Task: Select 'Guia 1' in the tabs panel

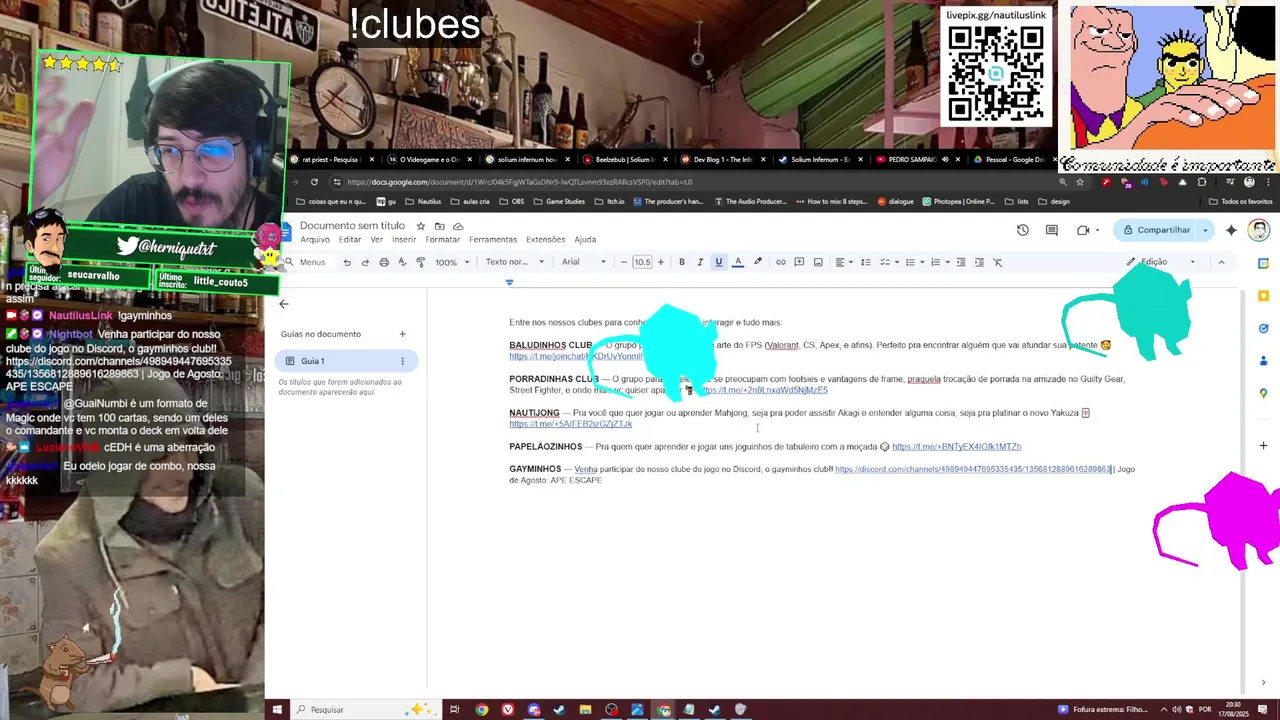Action: tap(346, 361)
